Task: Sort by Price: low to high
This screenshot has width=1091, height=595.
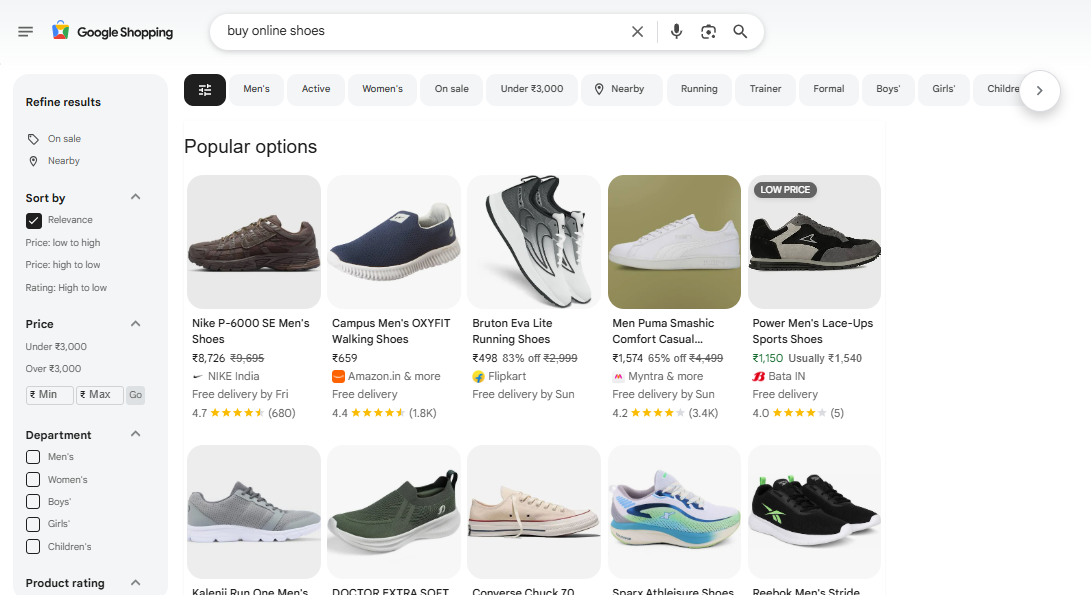Action: coord(63,243)
